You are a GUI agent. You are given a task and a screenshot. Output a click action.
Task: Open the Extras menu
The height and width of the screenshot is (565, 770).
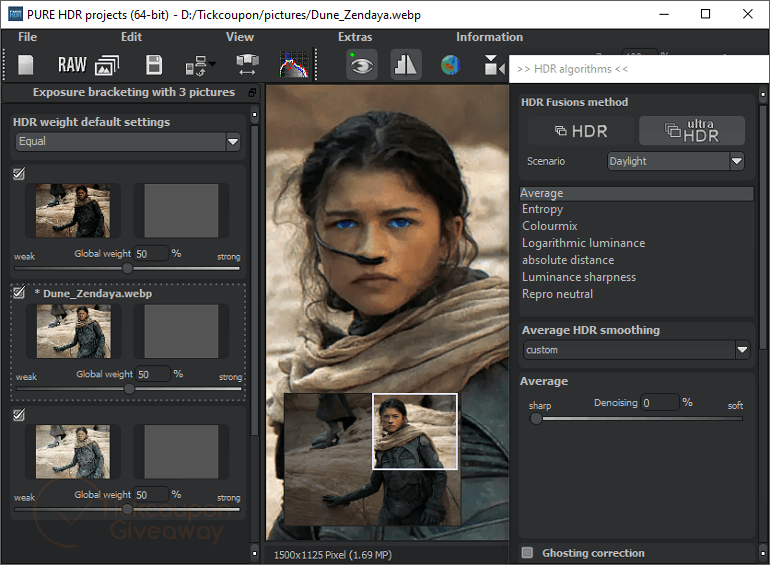(355, 37)
